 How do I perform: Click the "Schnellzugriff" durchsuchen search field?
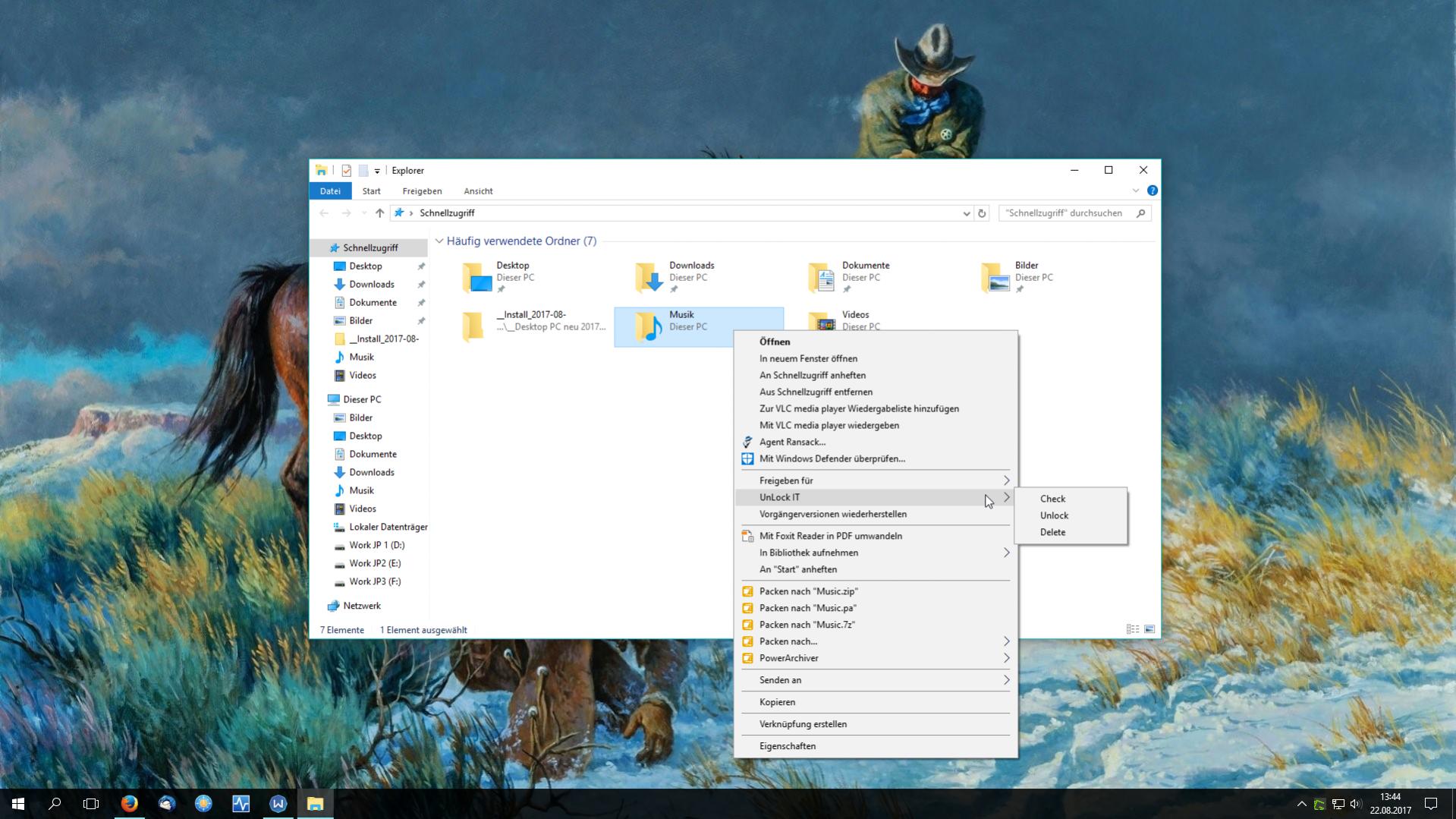[1074, 213]
